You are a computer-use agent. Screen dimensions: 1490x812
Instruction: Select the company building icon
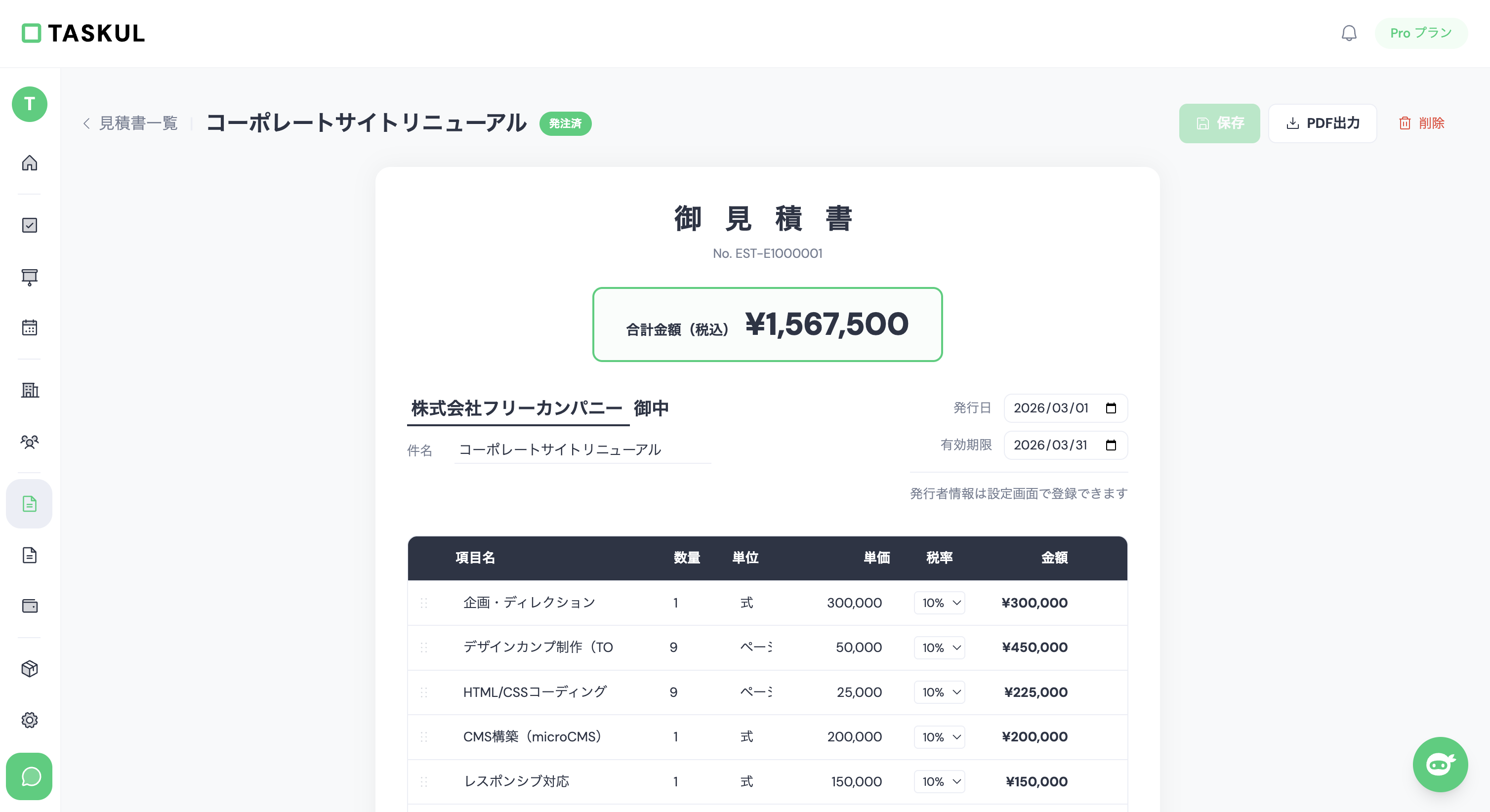click(x=29, y=390)
